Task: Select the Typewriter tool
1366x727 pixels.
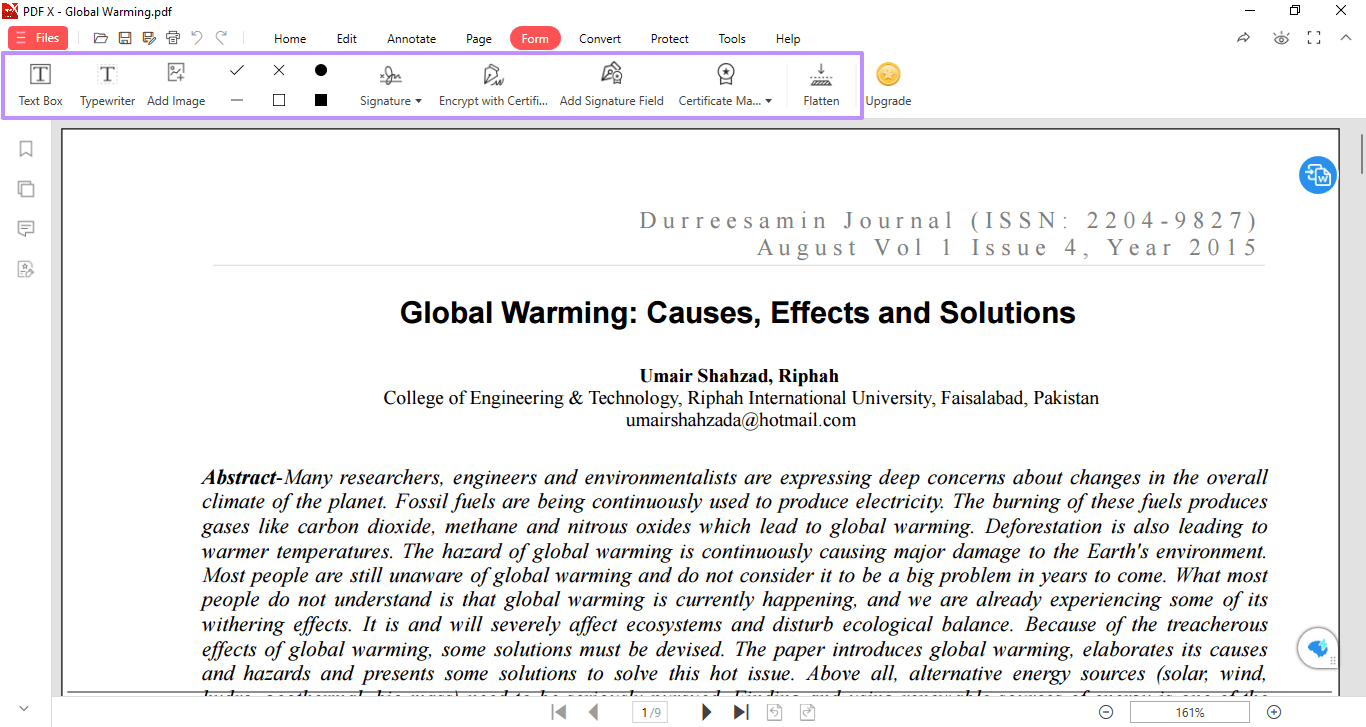Action: click(x=106, y=84)
